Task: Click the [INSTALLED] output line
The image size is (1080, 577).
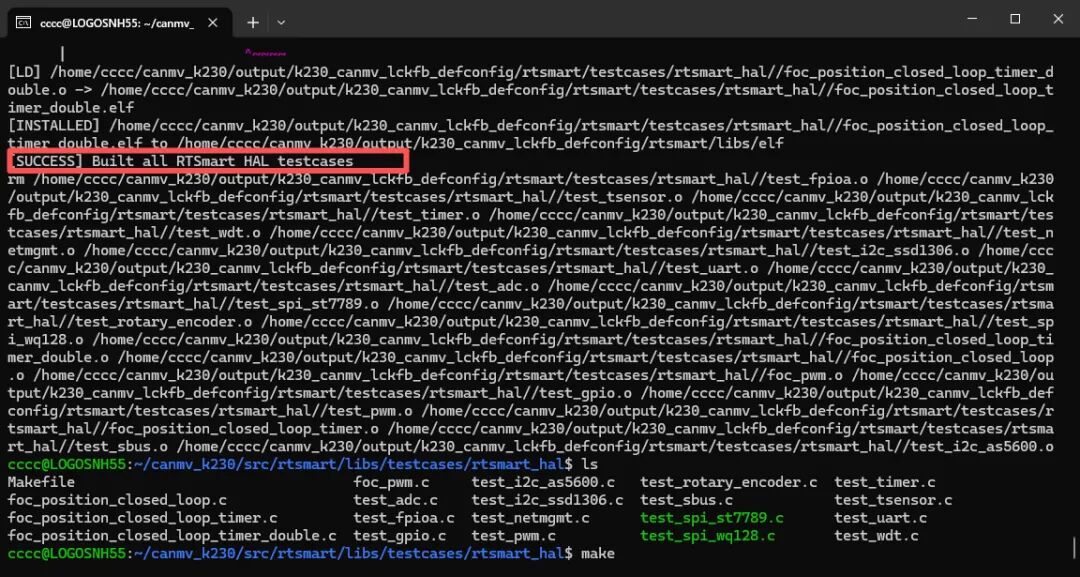Action: (x=530, y=134)
